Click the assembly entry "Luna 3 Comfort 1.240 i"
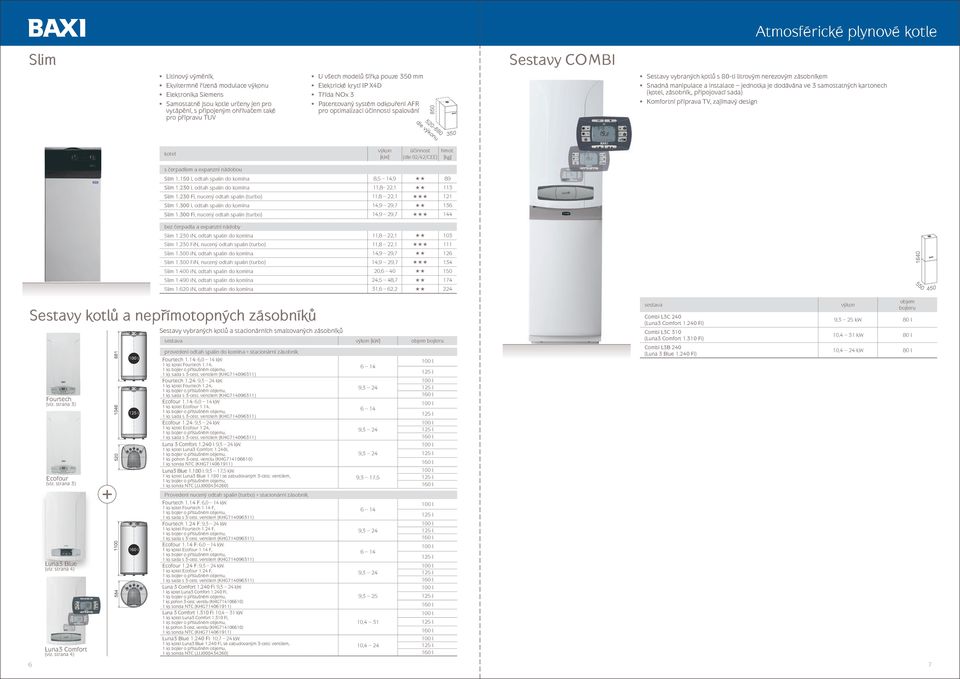The width and height of the screenshot is (960, 679). [x=249, y=454]
